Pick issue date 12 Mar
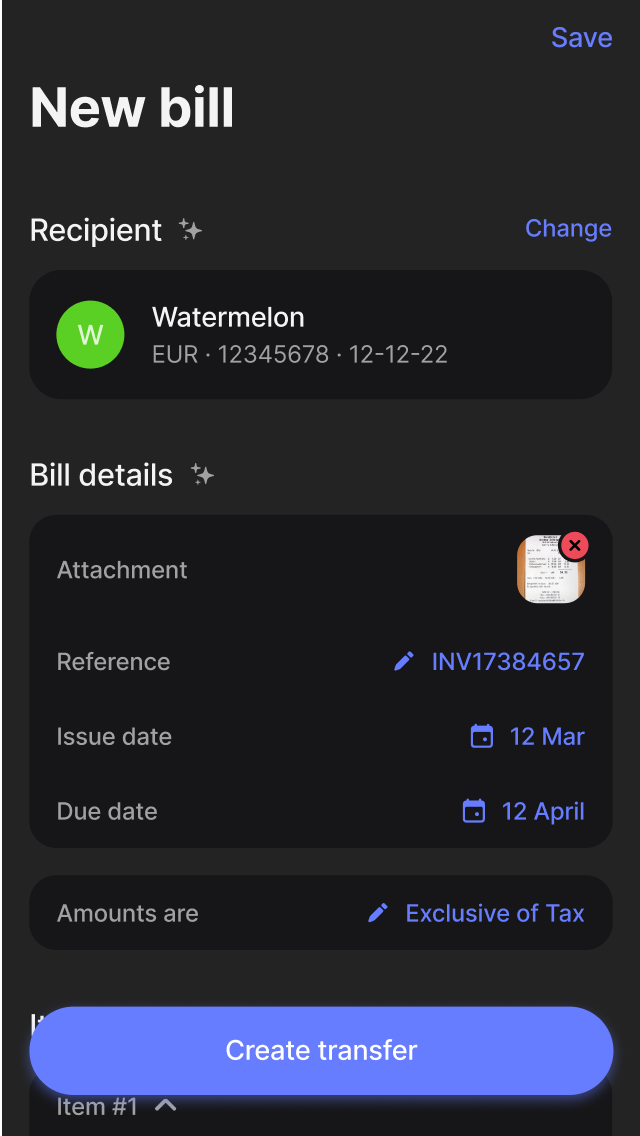Image resolution: width=640 pixels, height=1136 pixels. coord(546,737)
